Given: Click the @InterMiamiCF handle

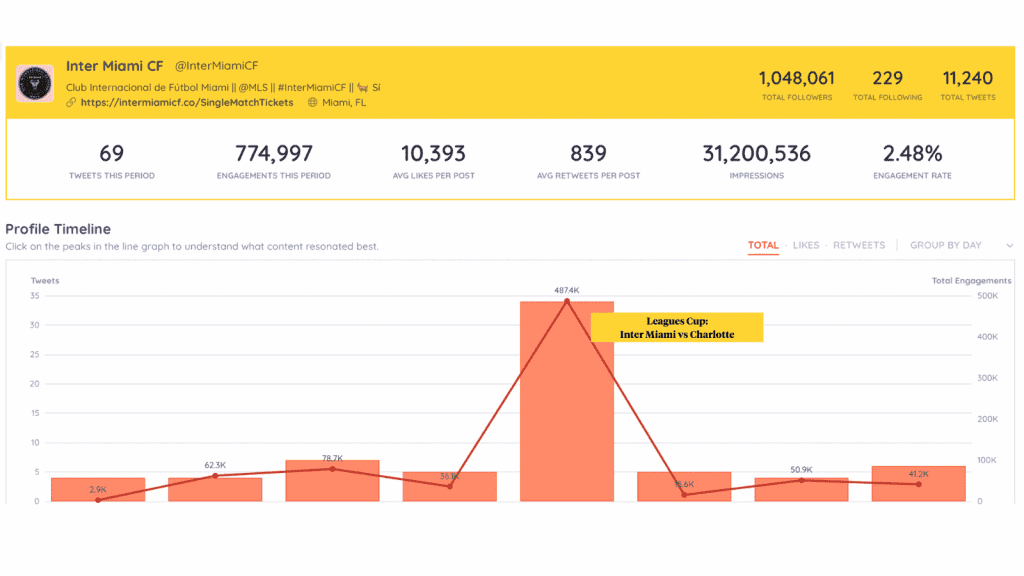Looking at the screenshot, I should (216, 66).
